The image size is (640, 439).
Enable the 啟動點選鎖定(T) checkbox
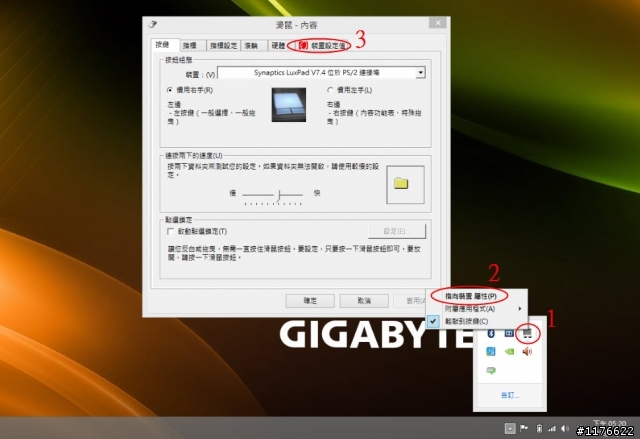click(171, 231)
